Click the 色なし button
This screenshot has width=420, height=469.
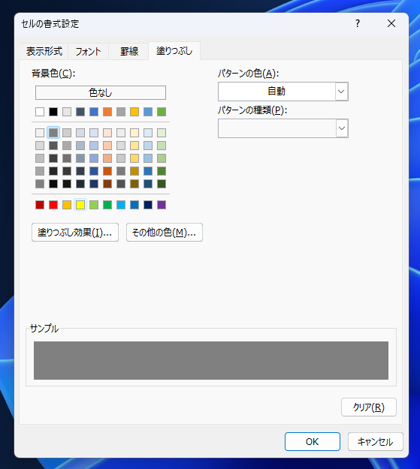point(100,93)
